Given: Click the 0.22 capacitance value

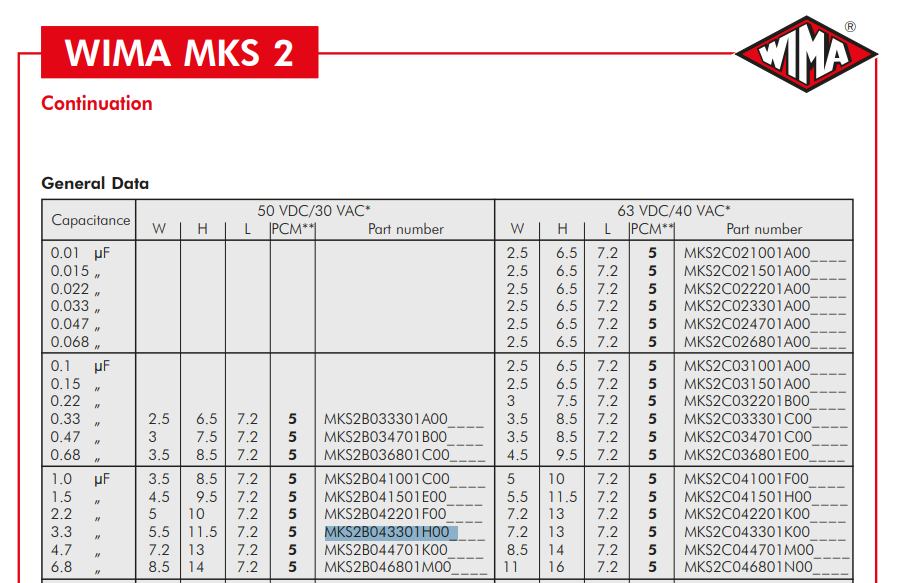Looking at the screenshot, I should pos(65,401).
